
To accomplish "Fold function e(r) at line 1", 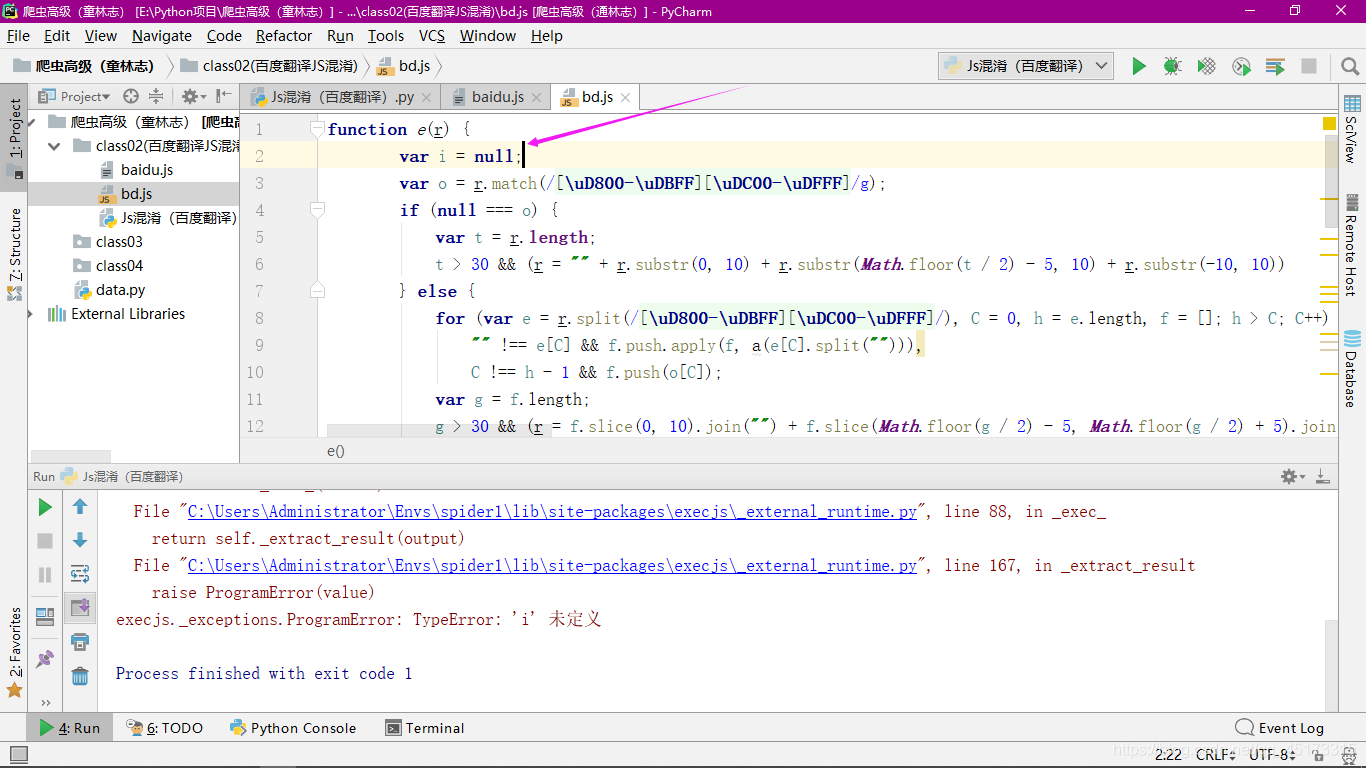I will [x=318, y=129].
